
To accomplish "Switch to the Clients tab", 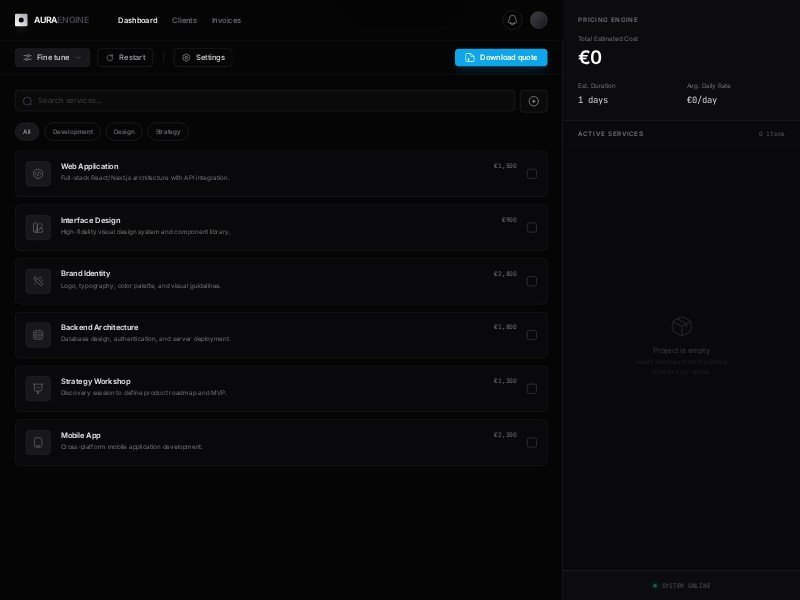I will [x=183, y=20].
